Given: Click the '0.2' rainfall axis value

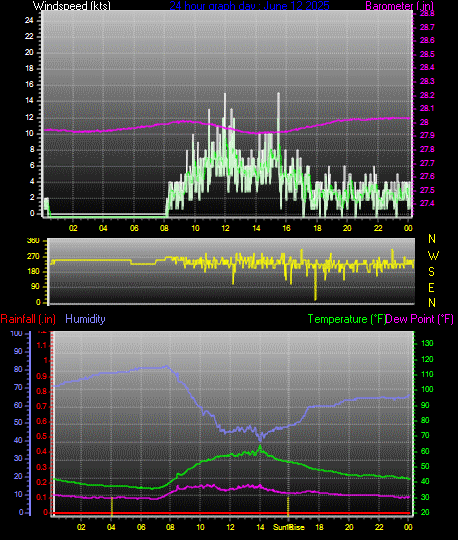Looking at the screenshot, I should pyautogui.click(x=42, y=482).
